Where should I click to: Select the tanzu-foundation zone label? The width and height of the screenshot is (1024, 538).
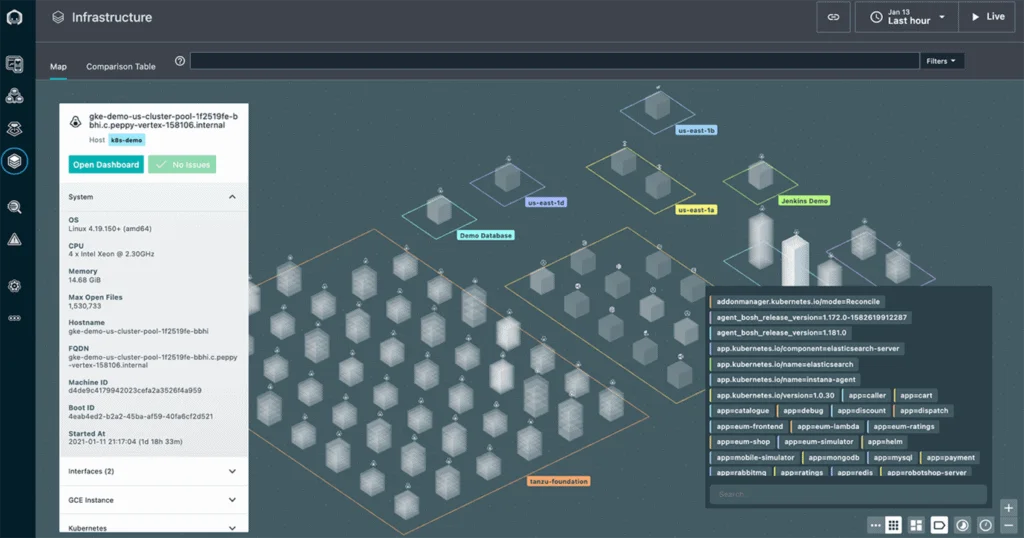559,481
